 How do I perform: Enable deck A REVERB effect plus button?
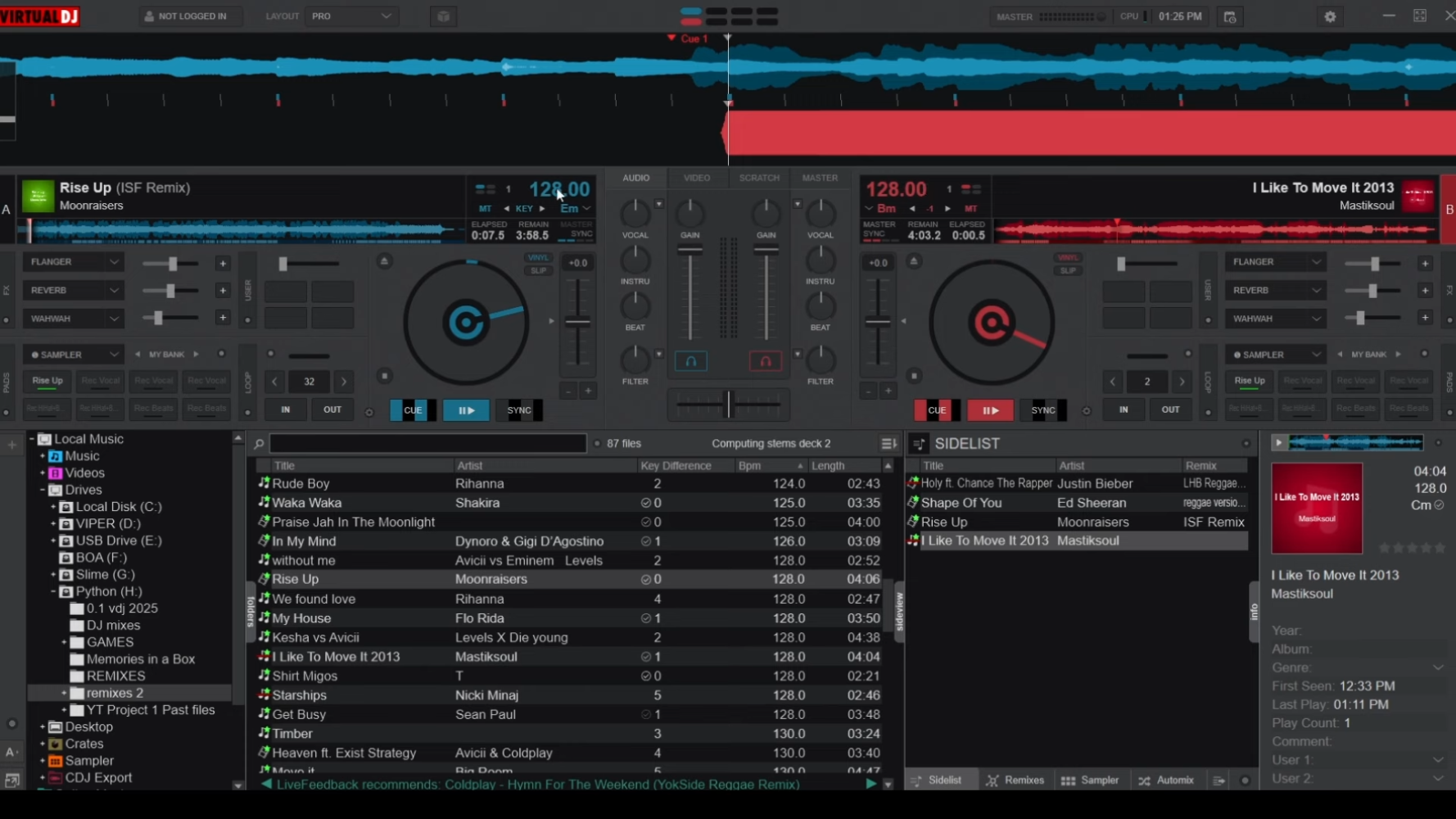click(x=222, y=291)
